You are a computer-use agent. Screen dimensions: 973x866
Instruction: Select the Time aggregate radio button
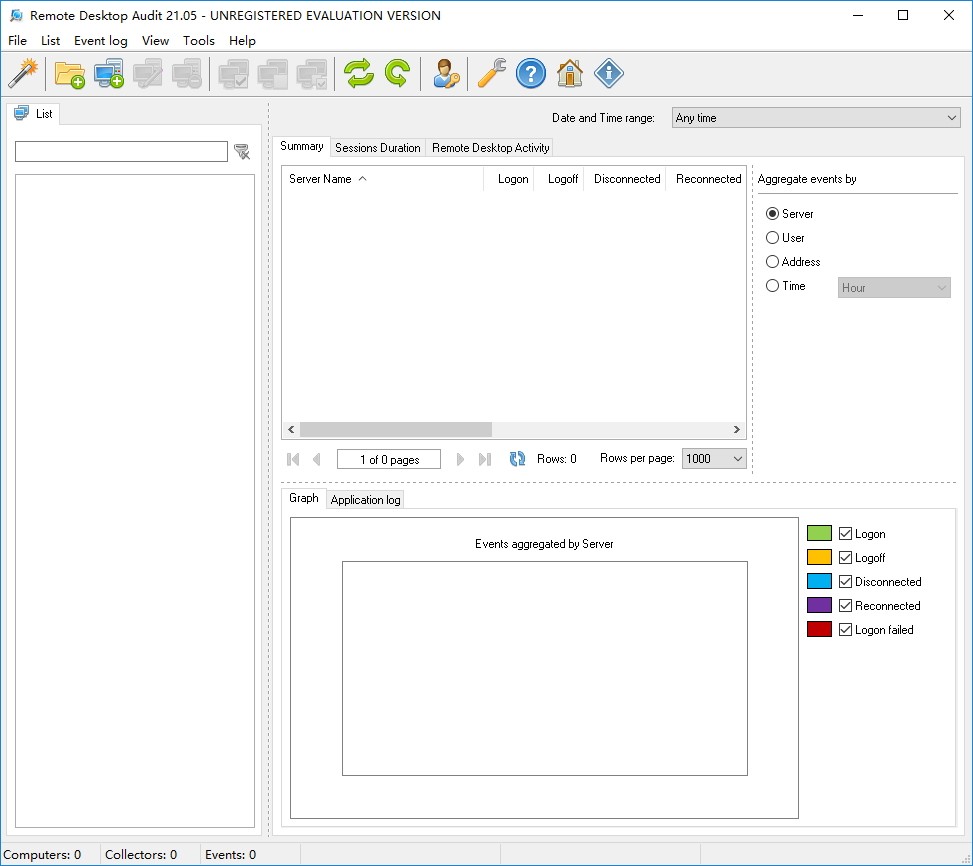click(x=772, y=286)
